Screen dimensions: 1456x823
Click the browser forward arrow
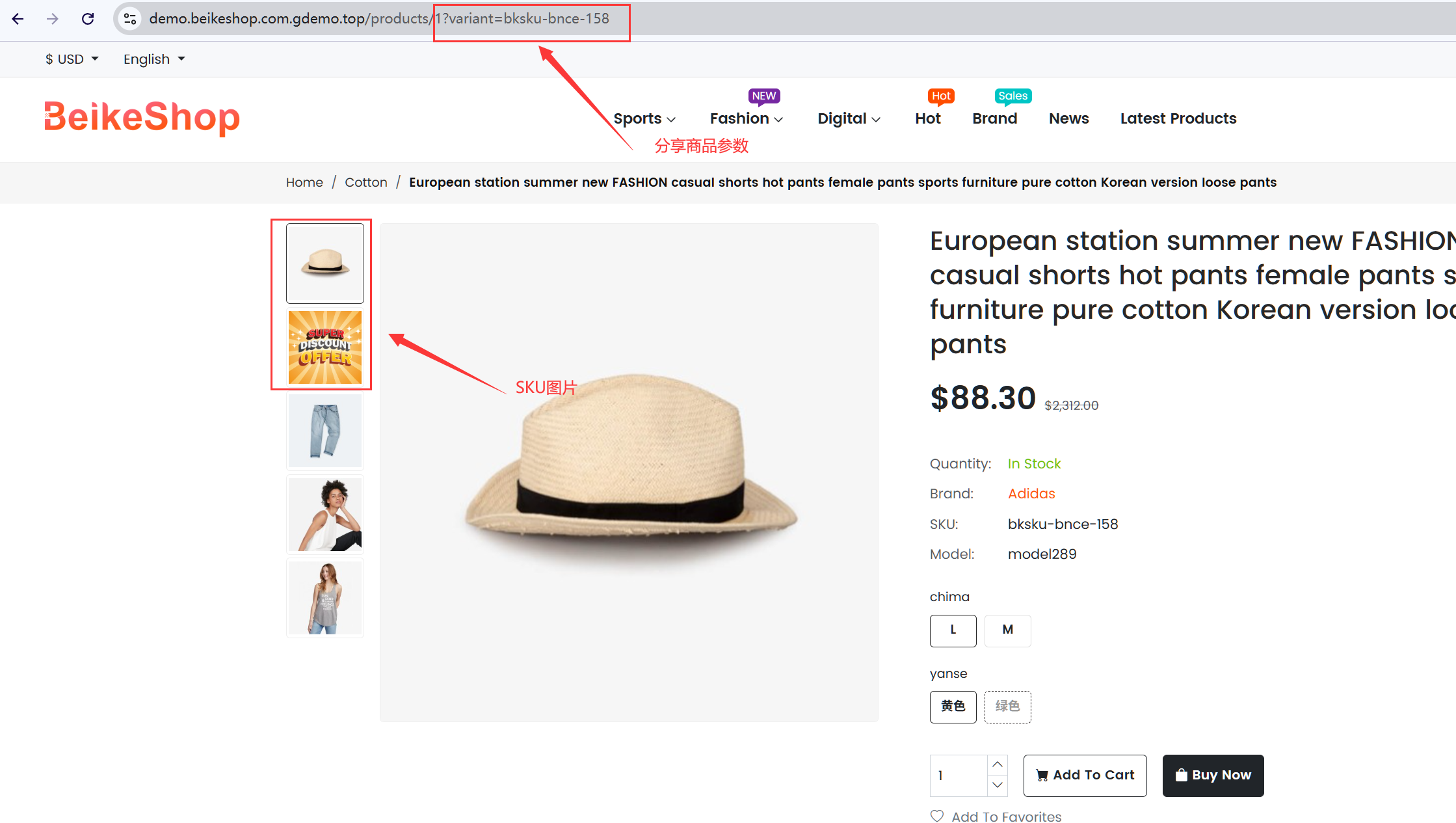tap(53, 19)
